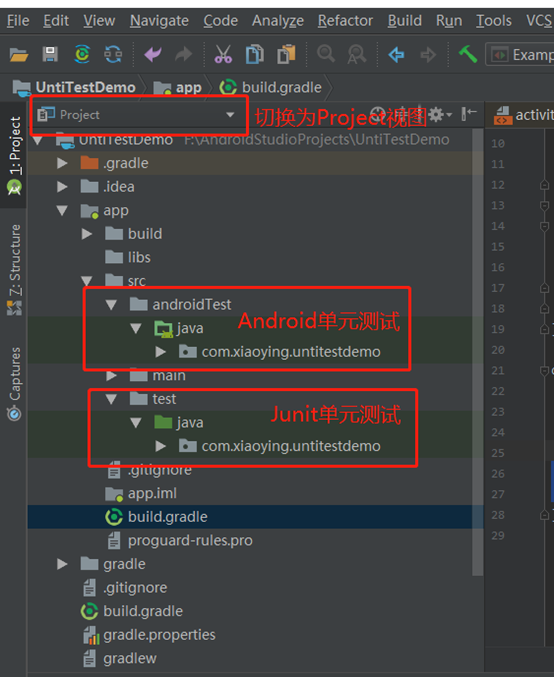Click the Cut scissors icon
Screen dimensions: 554x677
pyautogui.click(x=223, y=54)
